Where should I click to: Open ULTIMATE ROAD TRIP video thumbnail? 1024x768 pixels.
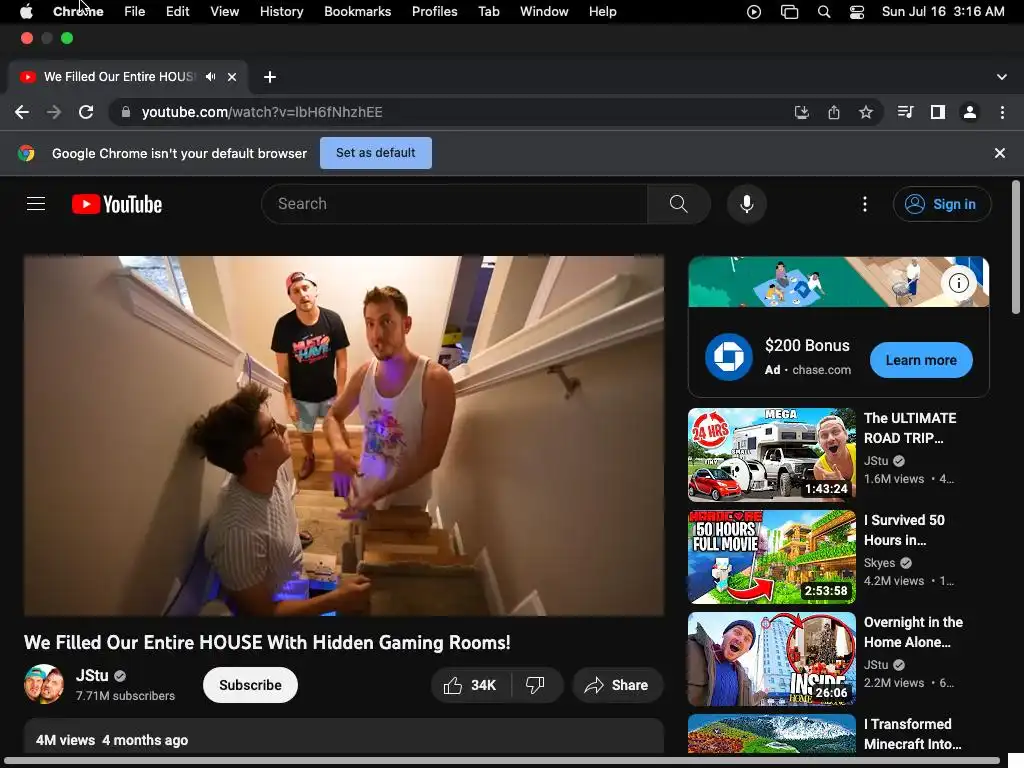[771, 455]
